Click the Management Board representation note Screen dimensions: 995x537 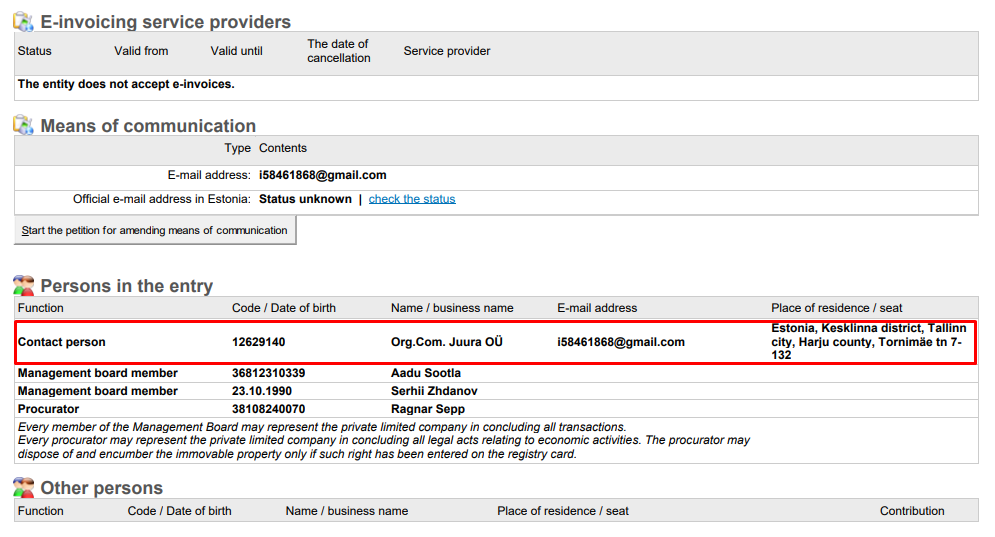pyautogui.click(x=322, y=427)
